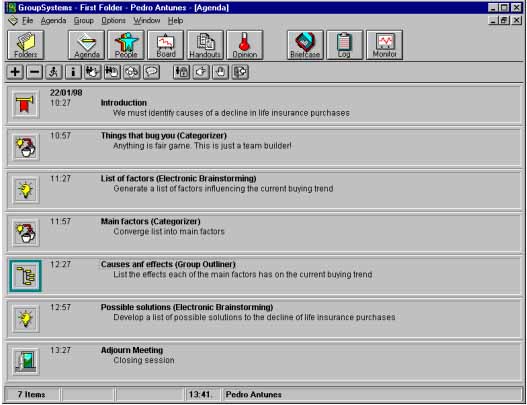Click the running-figure toolbar button
Viewport: 527px width, 405px height.
[x=54, y=72]
